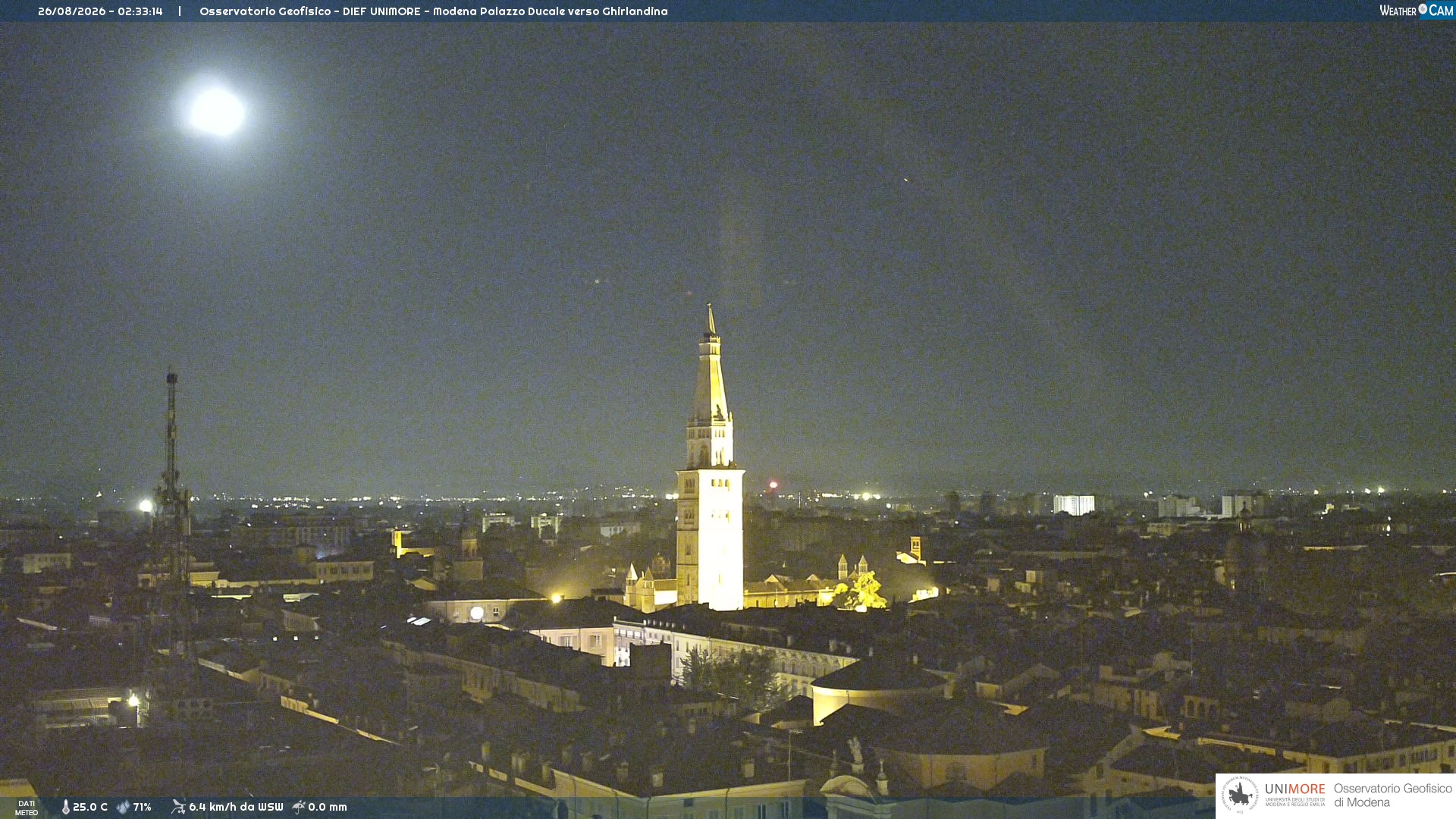Click the DATI METEO label
This screenshot has width=1456, height=819.
pos(27,808)
